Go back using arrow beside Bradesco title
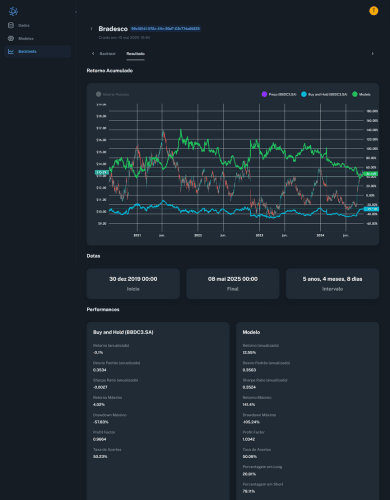 click(x=91, y=29)
